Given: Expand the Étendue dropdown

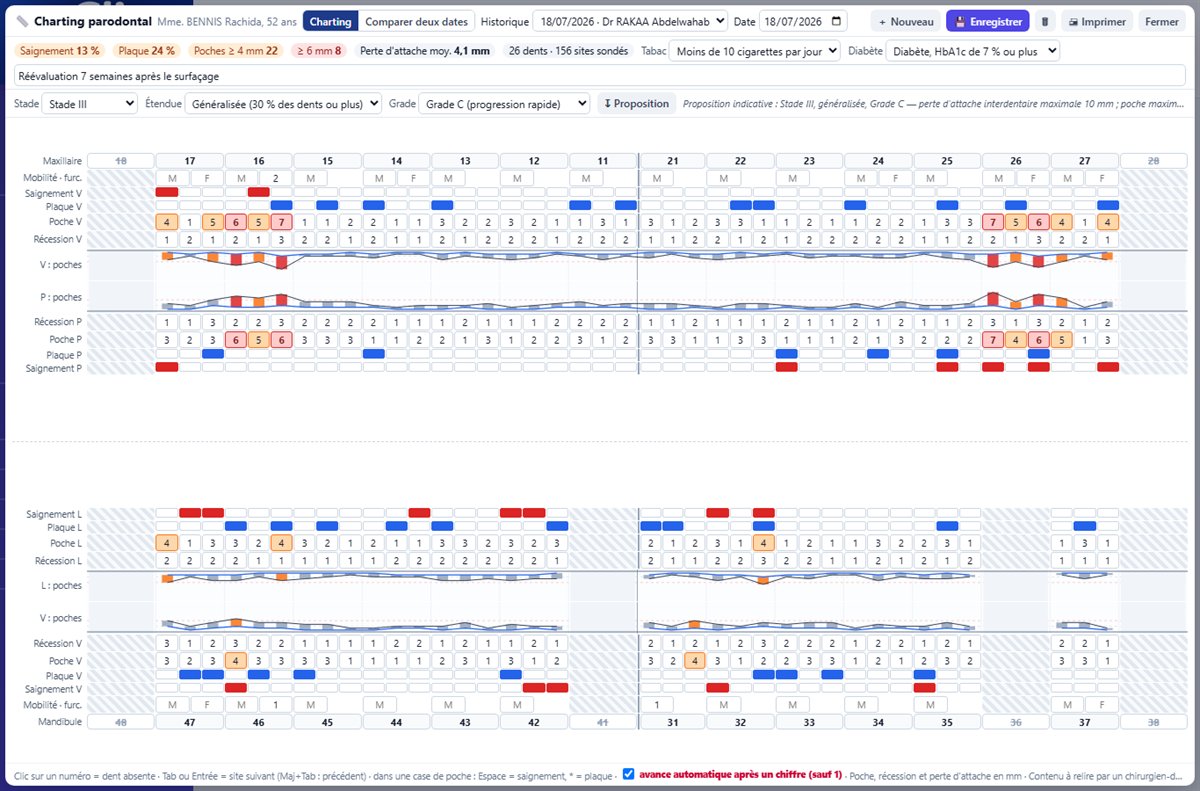Looking at the screenshot, I should point(284,103).
